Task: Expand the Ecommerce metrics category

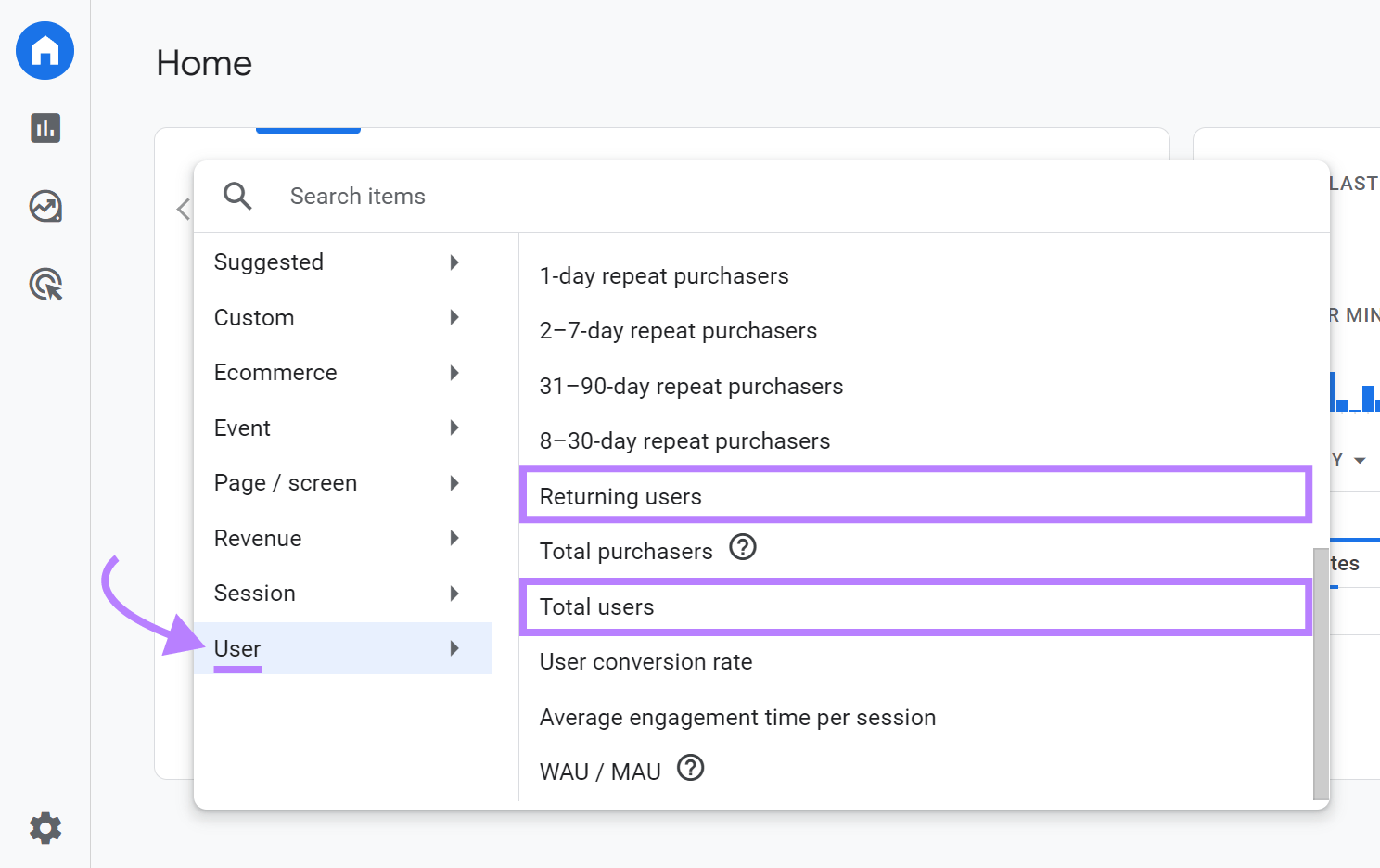Action: point(454,373)
